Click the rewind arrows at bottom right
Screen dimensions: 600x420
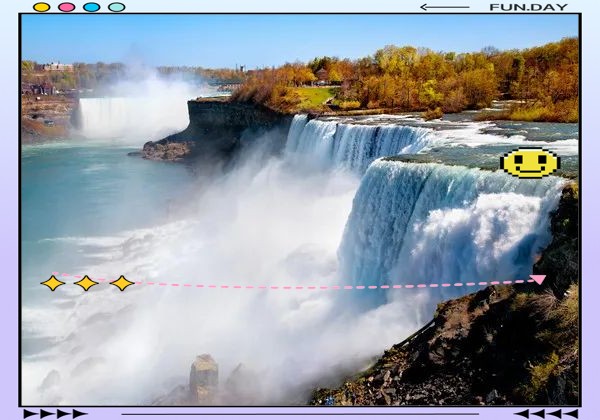click(546, 413)
